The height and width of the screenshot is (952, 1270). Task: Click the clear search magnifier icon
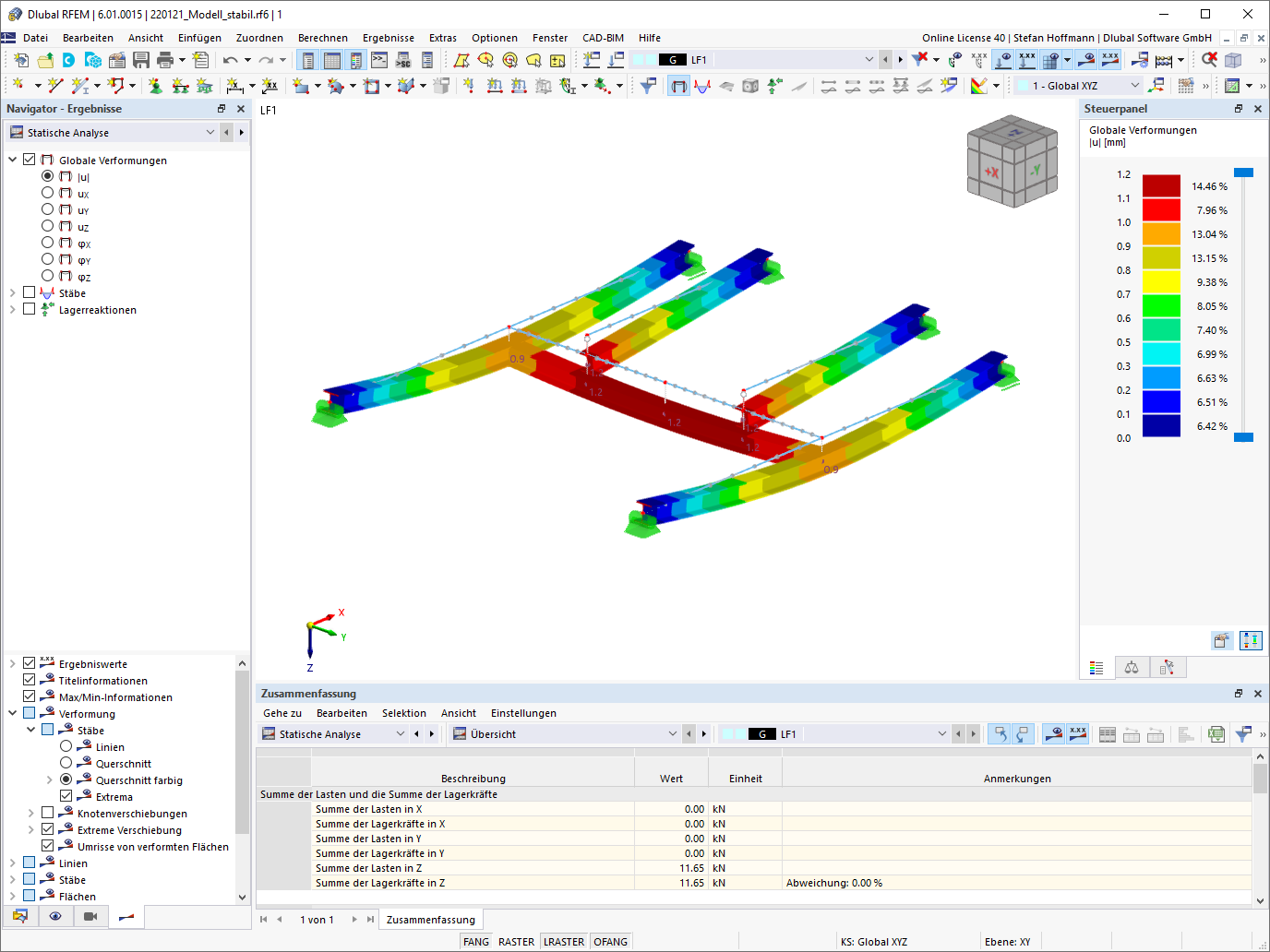pyautogui.click(x=1210, y=60)
